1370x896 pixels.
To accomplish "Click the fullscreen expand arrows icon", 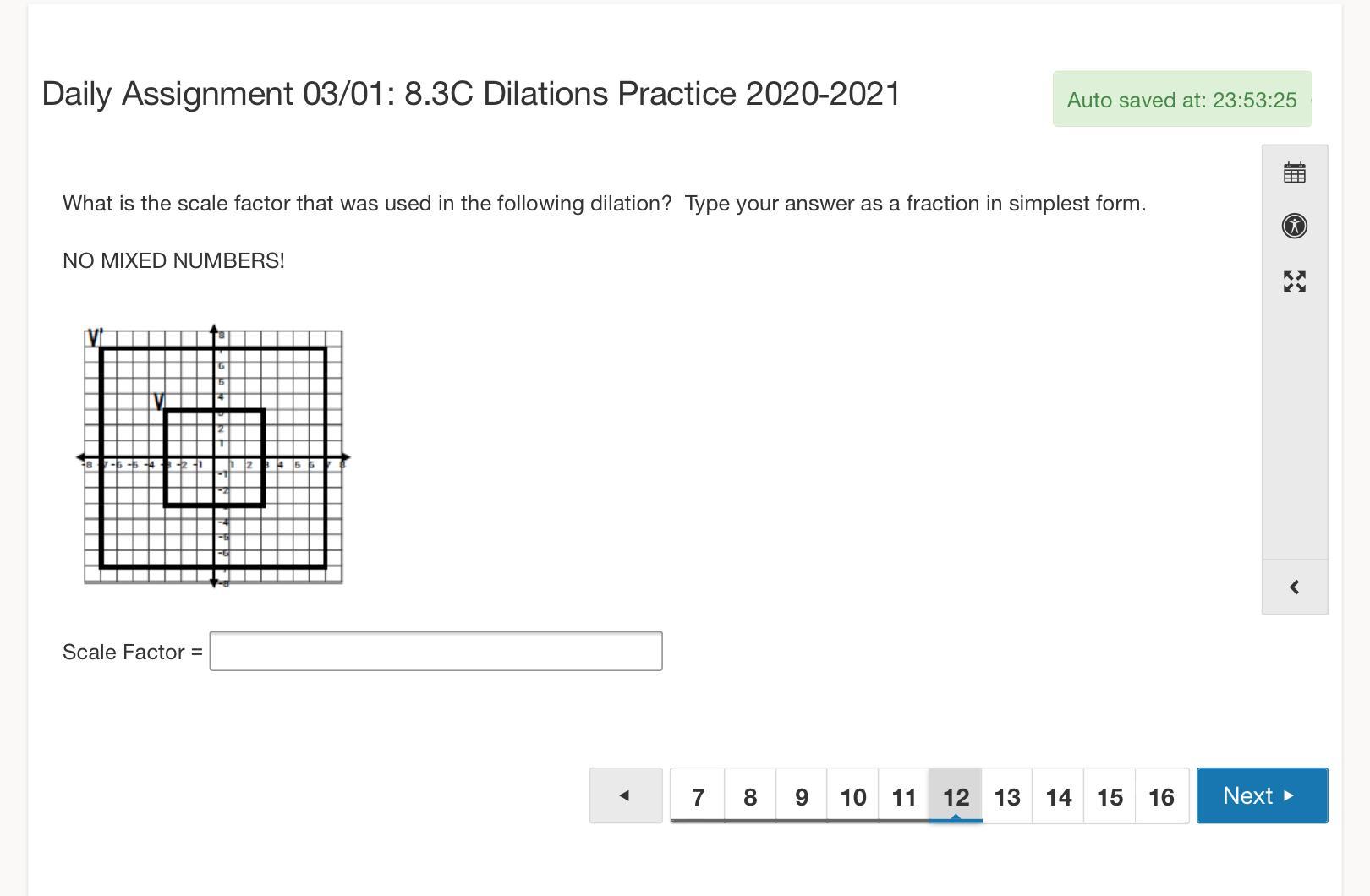I will pos(1294,281).
